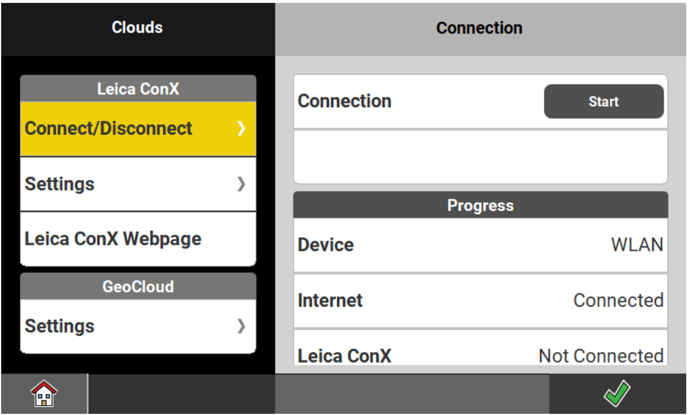Click the Connection panel title
The height and width of the screenshot is (415, 688).
tap(480, 28)
